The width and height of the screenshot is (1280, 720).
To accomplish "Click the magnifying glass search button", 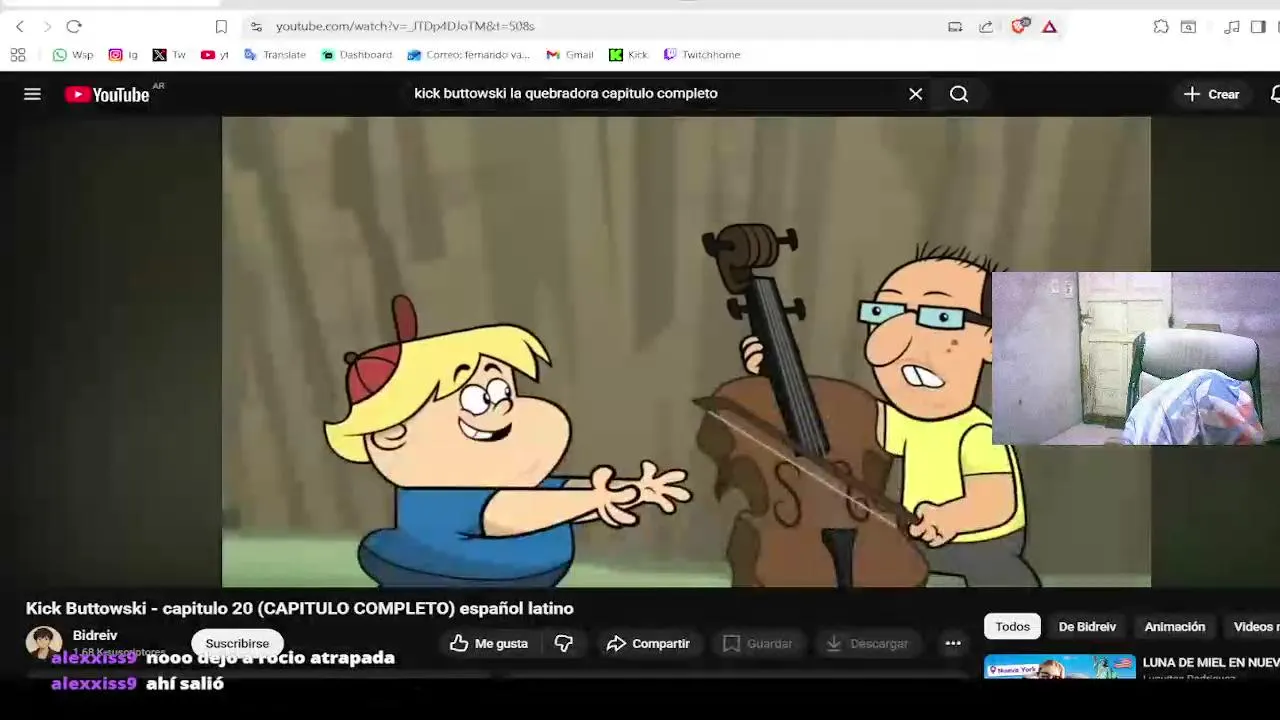I will tap(959, 94).
